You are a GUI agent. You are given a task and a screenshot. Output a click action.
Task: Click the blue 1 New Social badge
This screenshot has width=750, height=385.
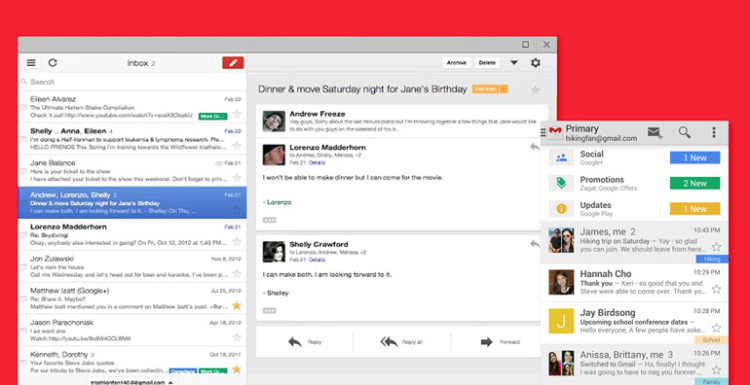click(695, 158)
